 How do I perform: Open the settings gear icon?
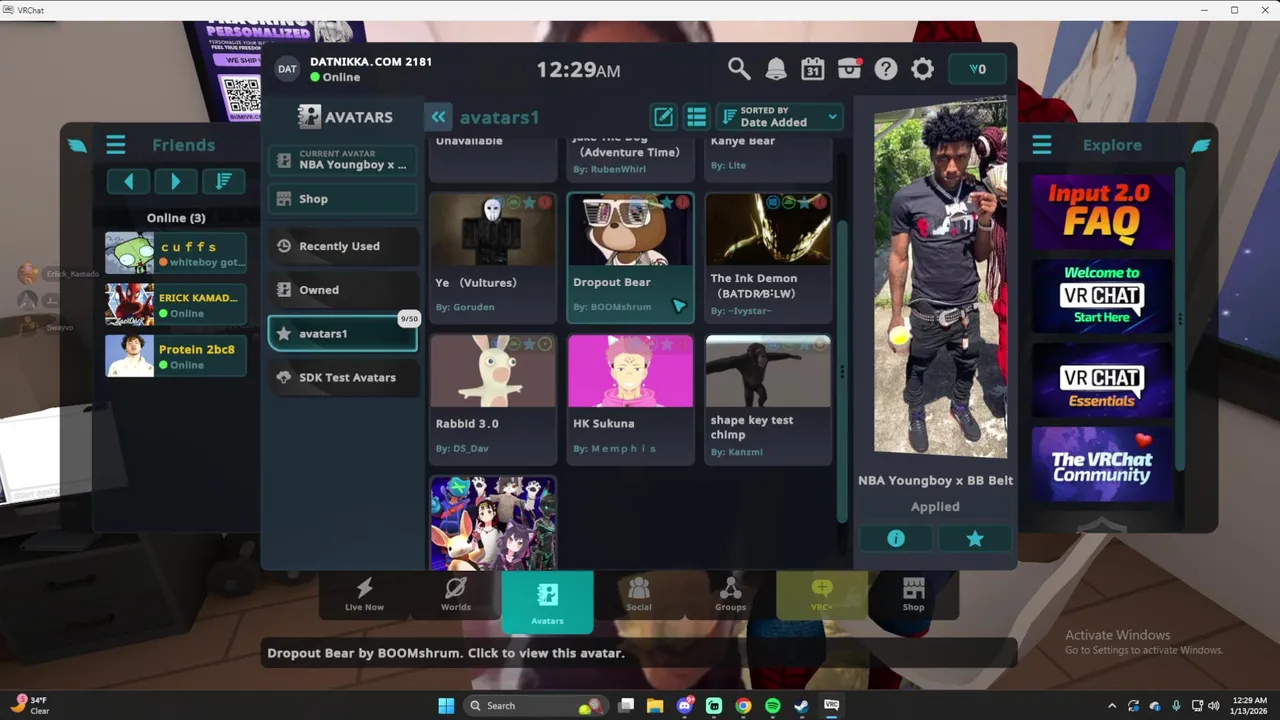(922, 69)
